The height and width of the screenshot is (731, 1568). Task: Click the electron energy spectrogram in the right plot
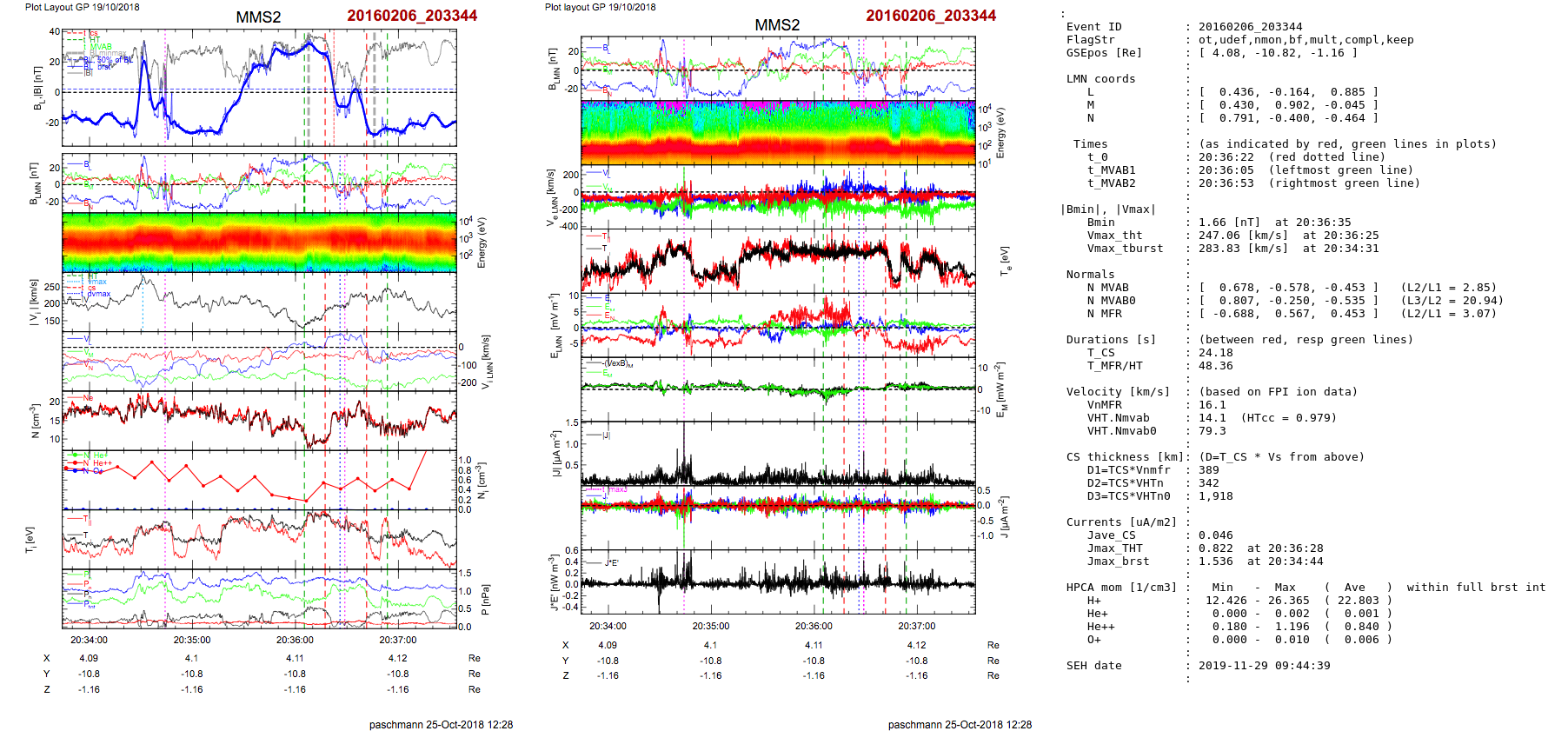[x=777, y=132]
